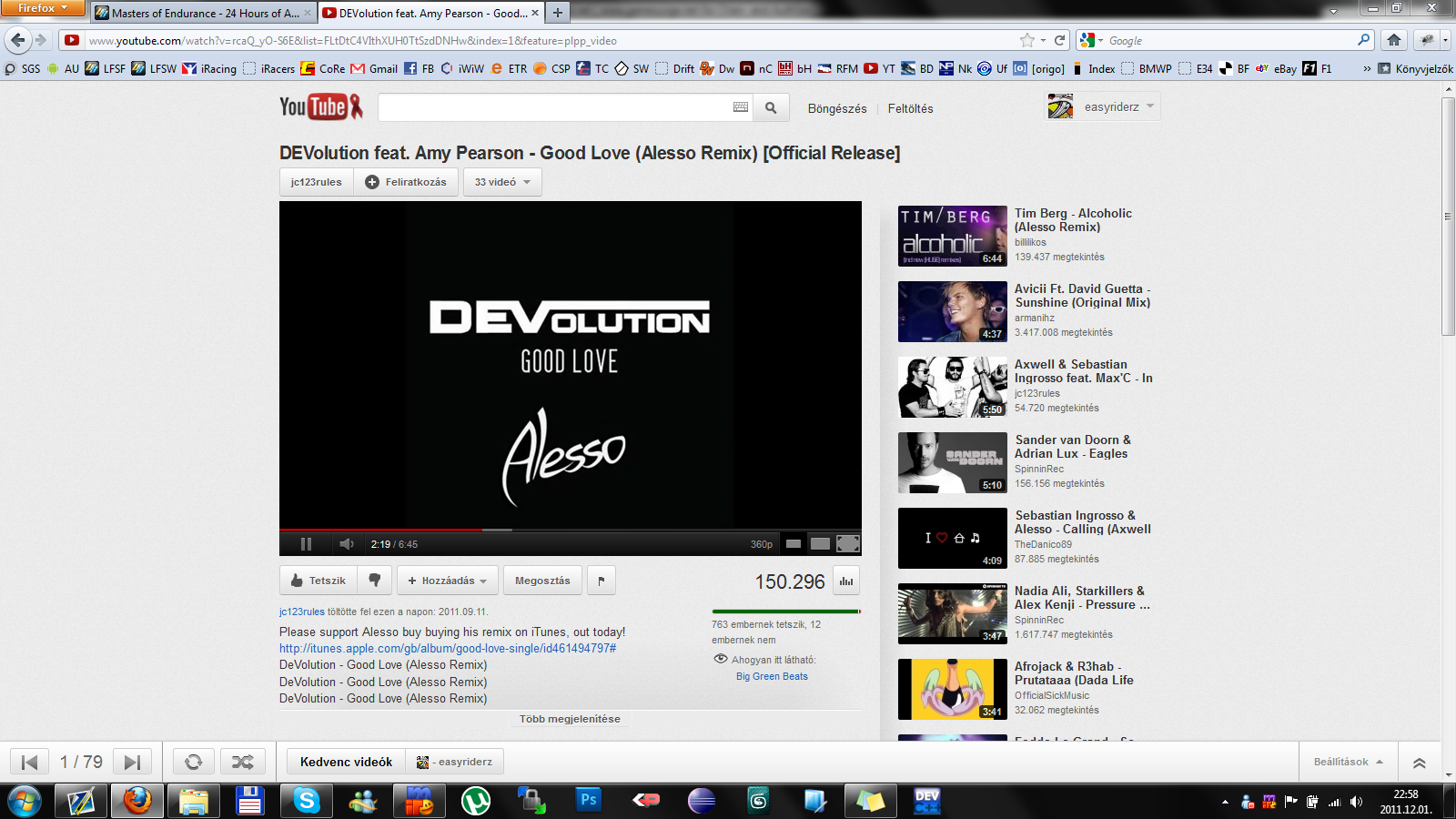The width and height of the screenshot is (1456, 819).
Task: Open the iRacing bookmark
Action: pos(209,68)
